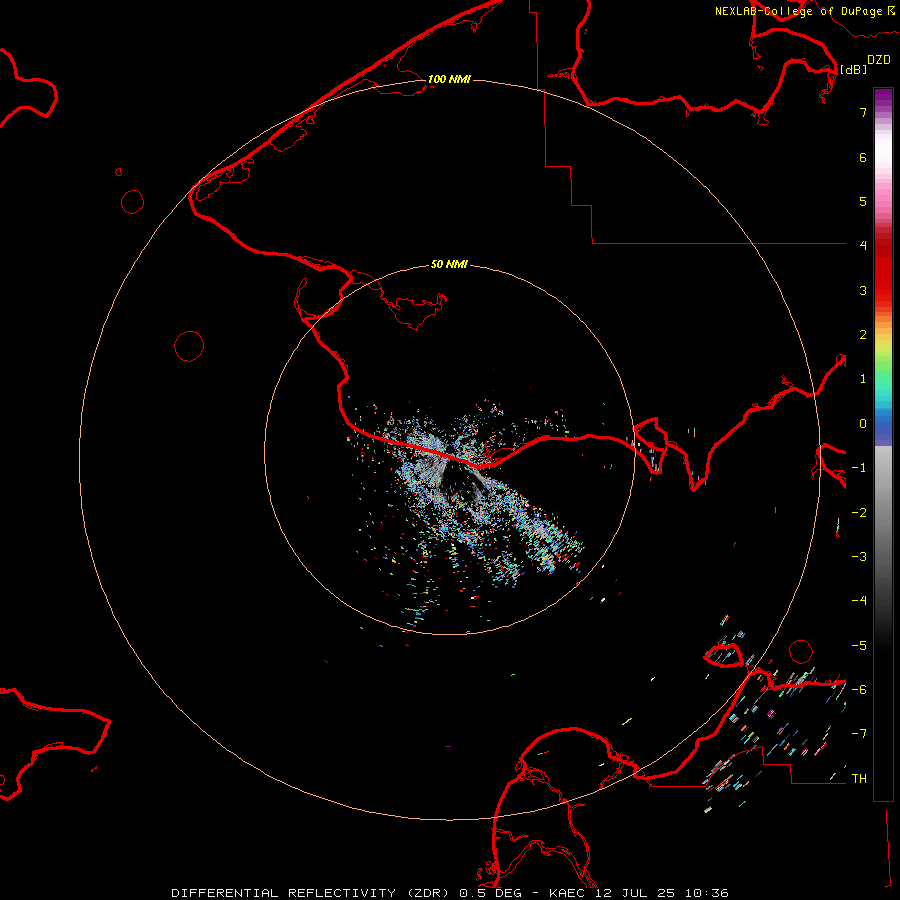
Task: Click the -1 value on the color scale
Action: [x=859, y=468]
